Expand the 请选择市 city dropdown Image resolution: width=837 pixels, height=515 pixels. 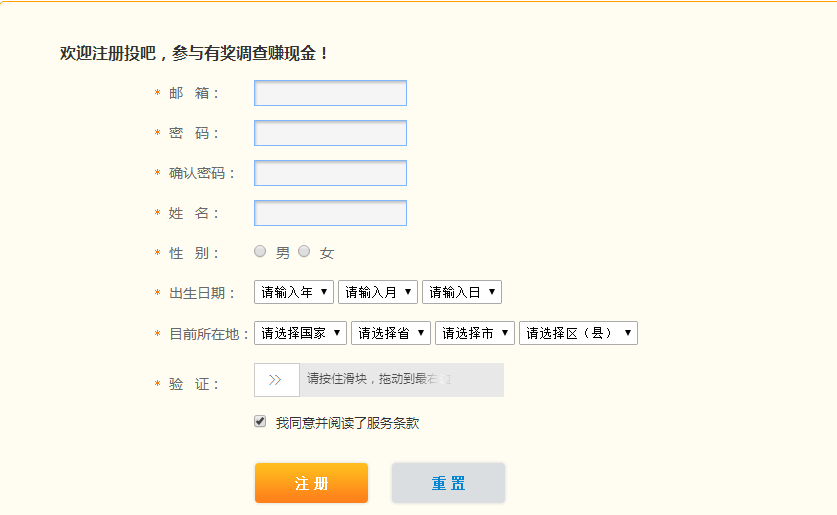(475, 333)
